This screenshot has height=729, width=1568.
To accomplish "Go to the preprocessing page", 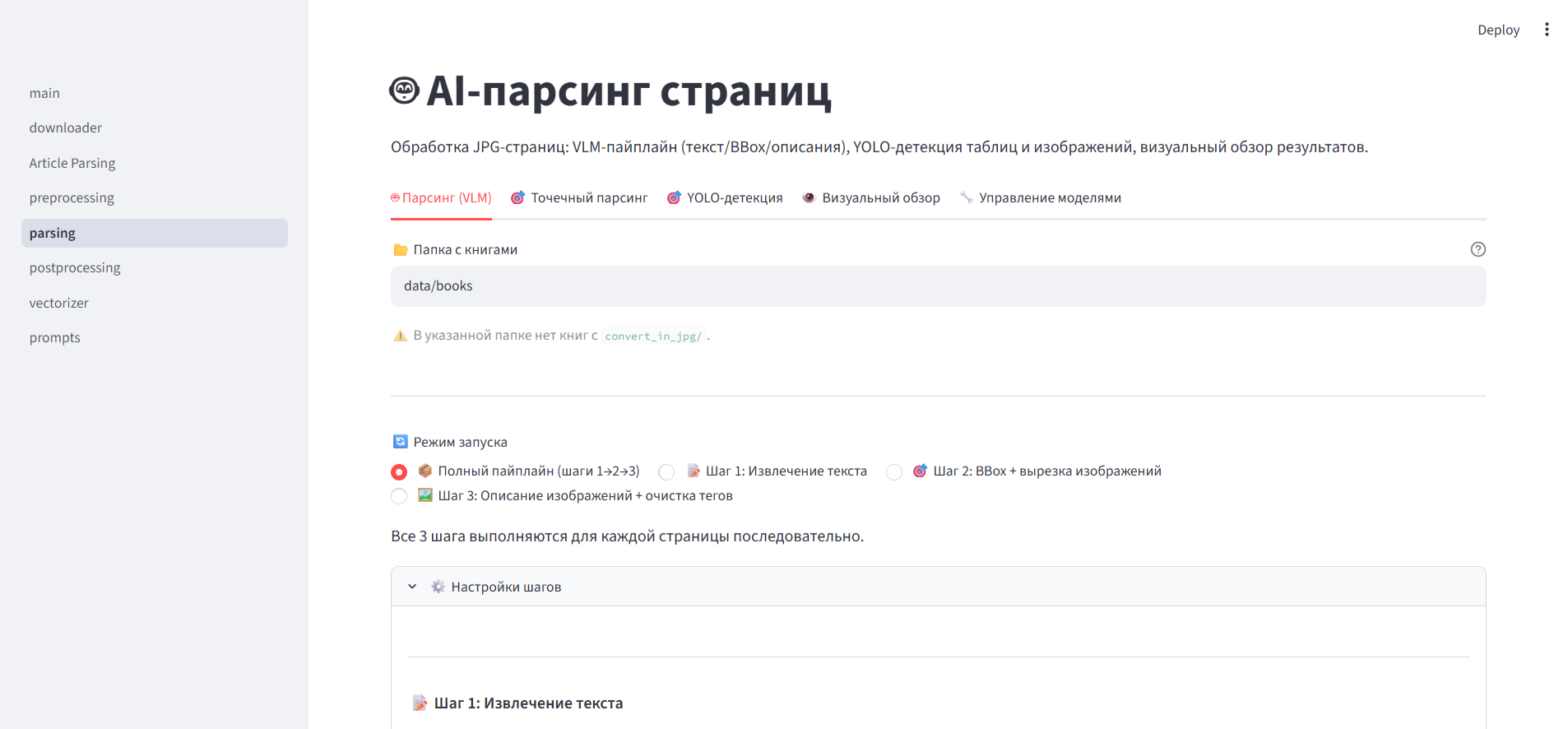I will coord(155,197).
